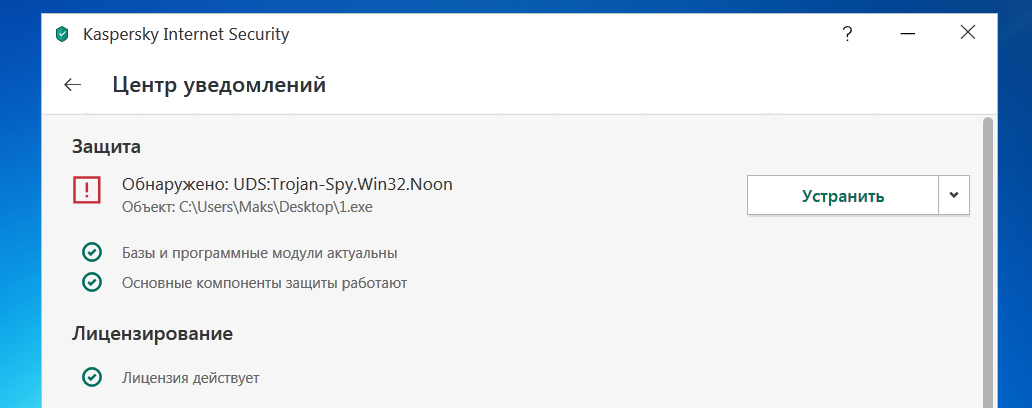Screen dimensions: 1032x408
Task: Minimize the Kaspersky window
Action: tap(907, 35)
